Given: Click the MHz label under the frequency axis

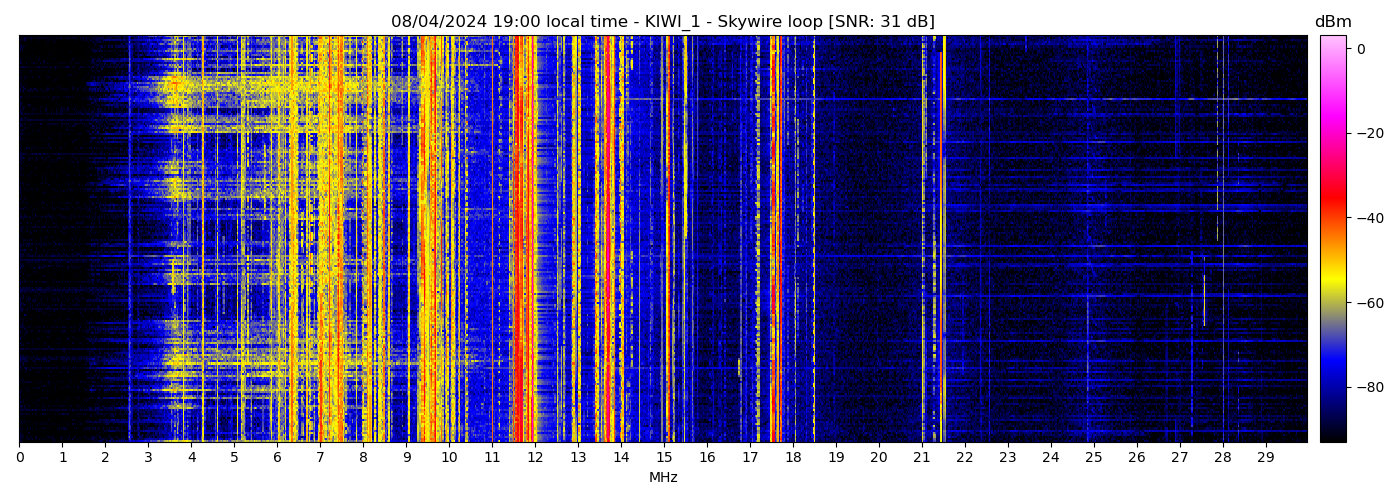Looking at the screenshot, I should coord(663,478).
